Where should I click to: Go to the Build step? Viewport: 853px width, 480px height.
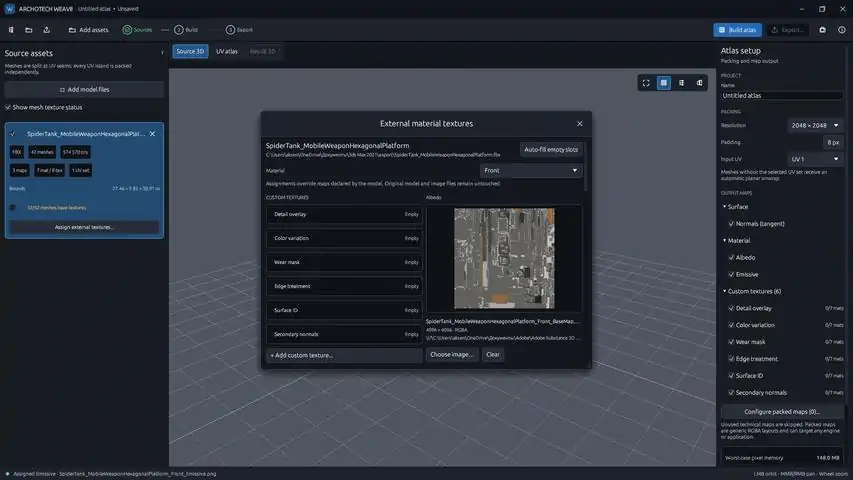186,30
